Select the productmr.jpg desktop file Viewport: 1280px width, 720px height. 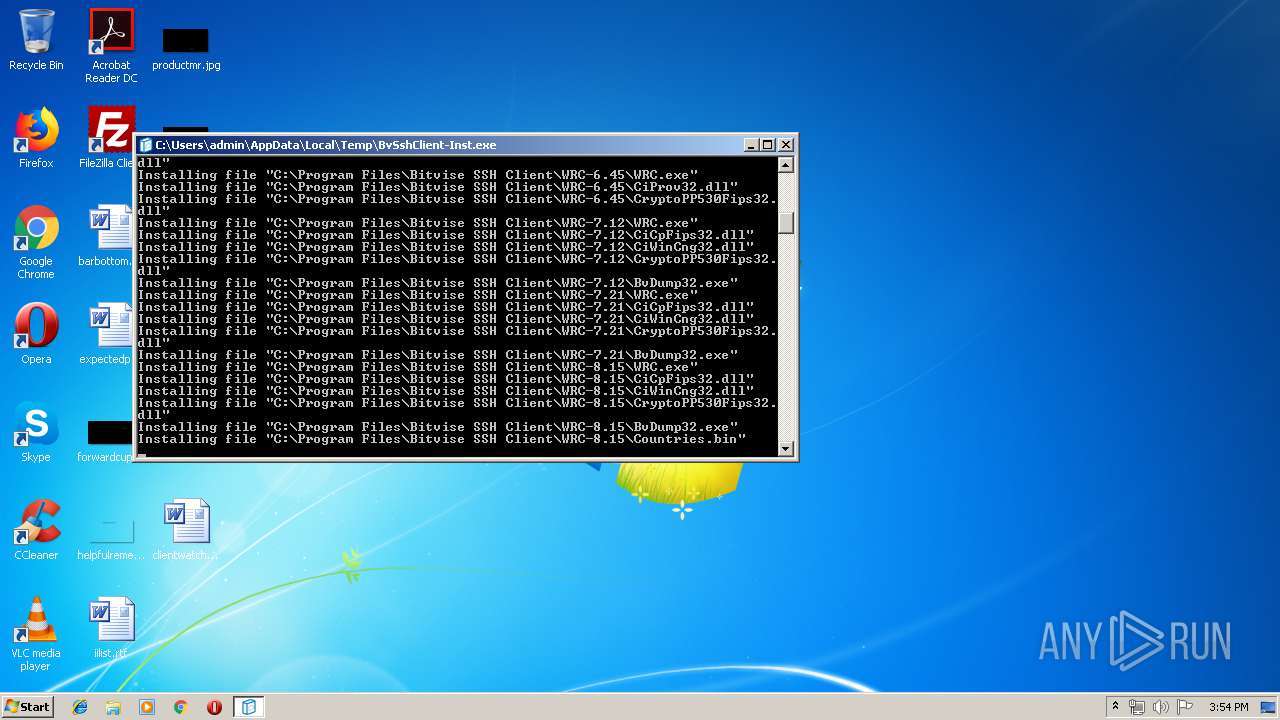(x=186, y=48)
